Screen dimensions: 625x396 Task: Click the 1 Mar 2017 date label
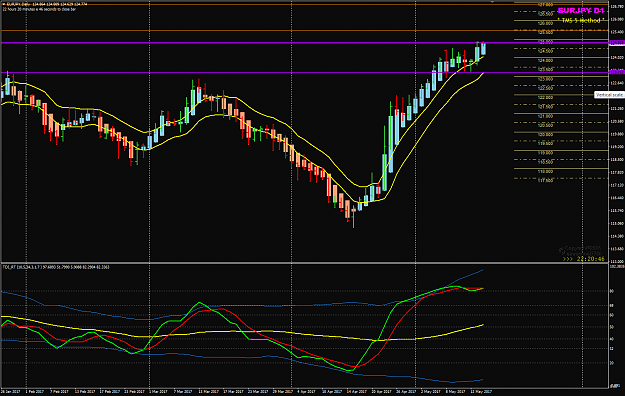click(159, 392)
